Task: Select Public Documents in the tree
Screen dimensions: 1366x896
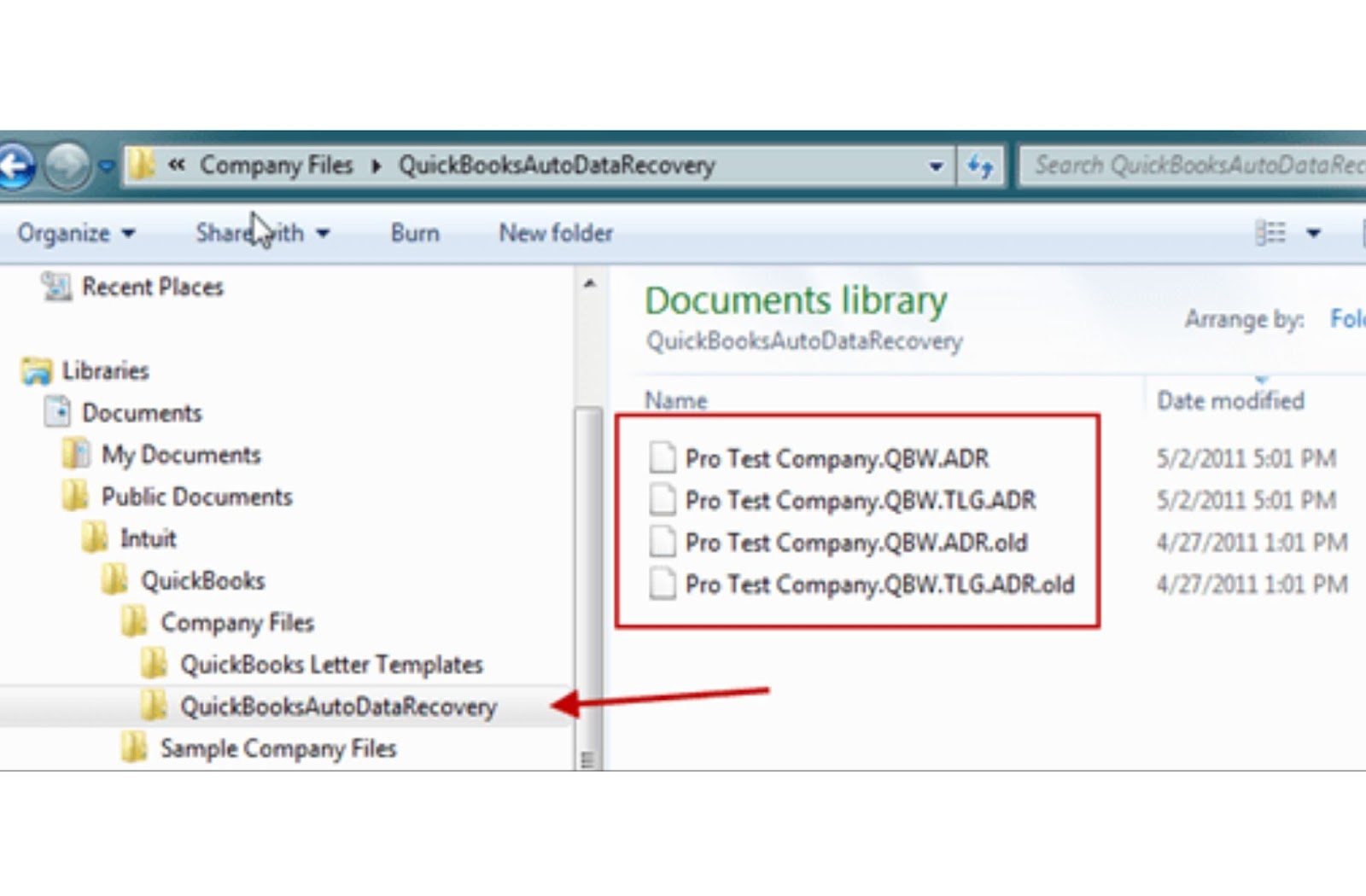Action: tap(196, 497)
